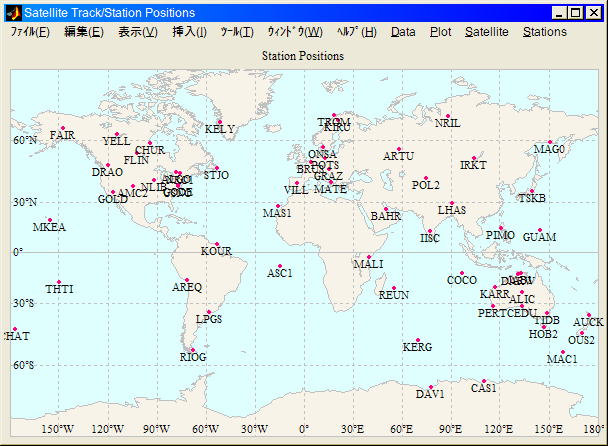This screenshot has width=608, height=446.
Task: Open the 挿入(I) menu
Action: coord(189,32)
